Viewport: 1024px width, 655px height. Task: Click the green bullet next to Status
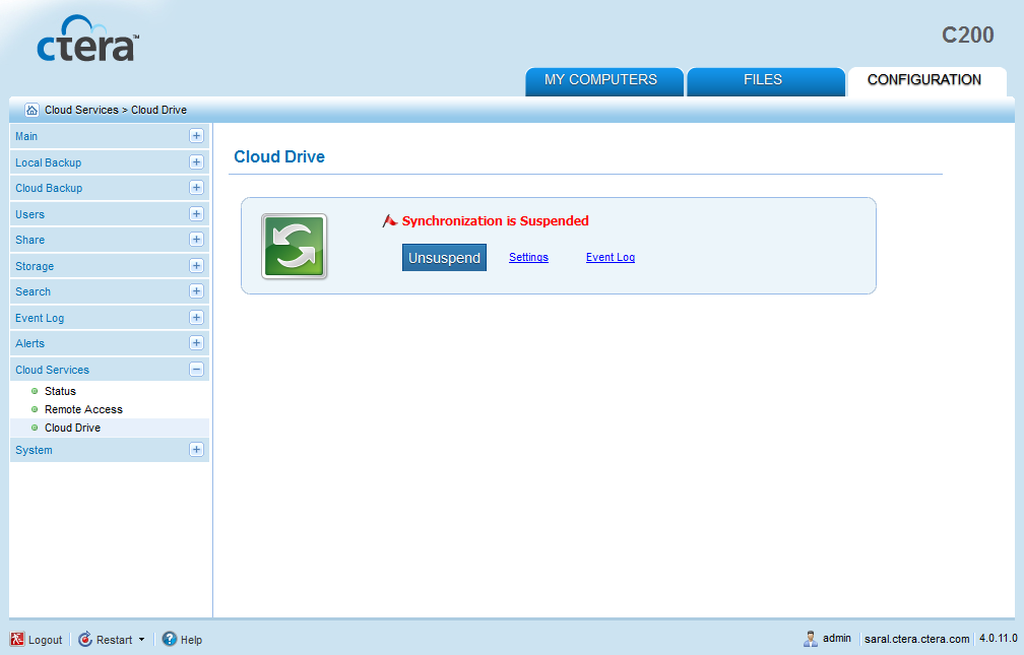35,391
